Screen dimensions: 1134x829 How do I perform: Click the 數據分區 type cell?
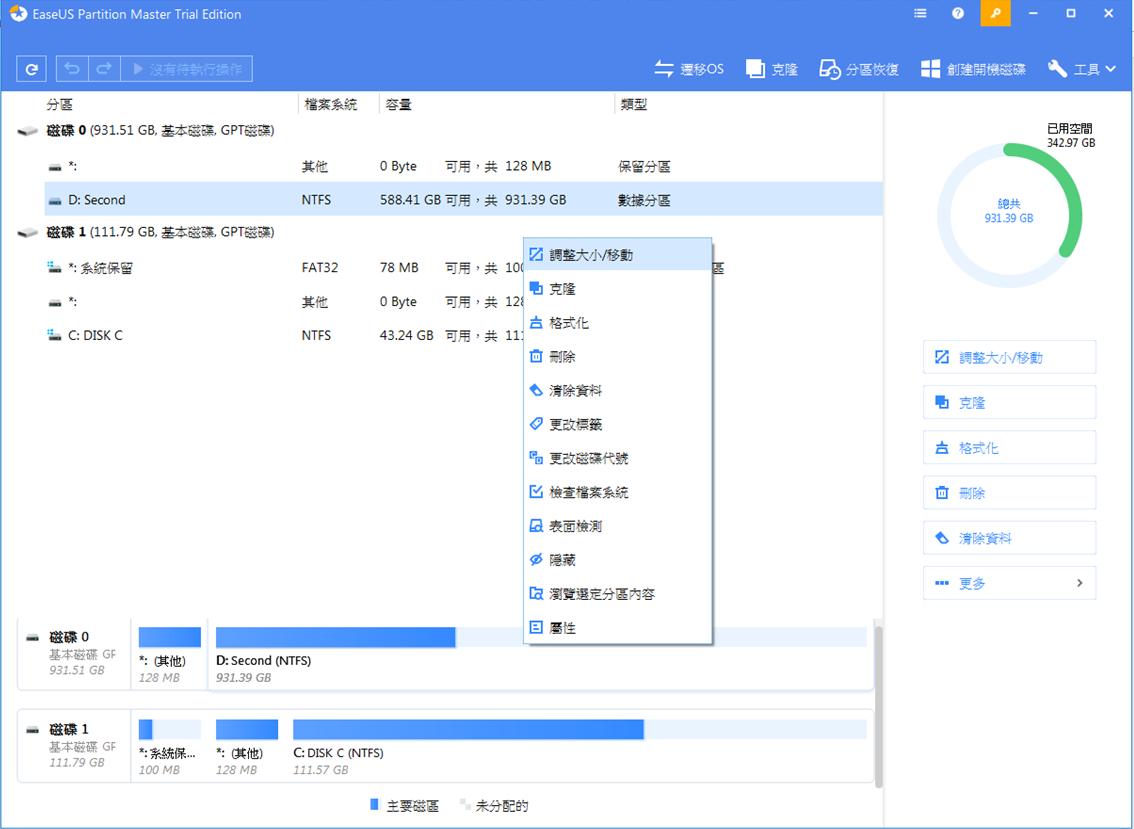point(644,200)
